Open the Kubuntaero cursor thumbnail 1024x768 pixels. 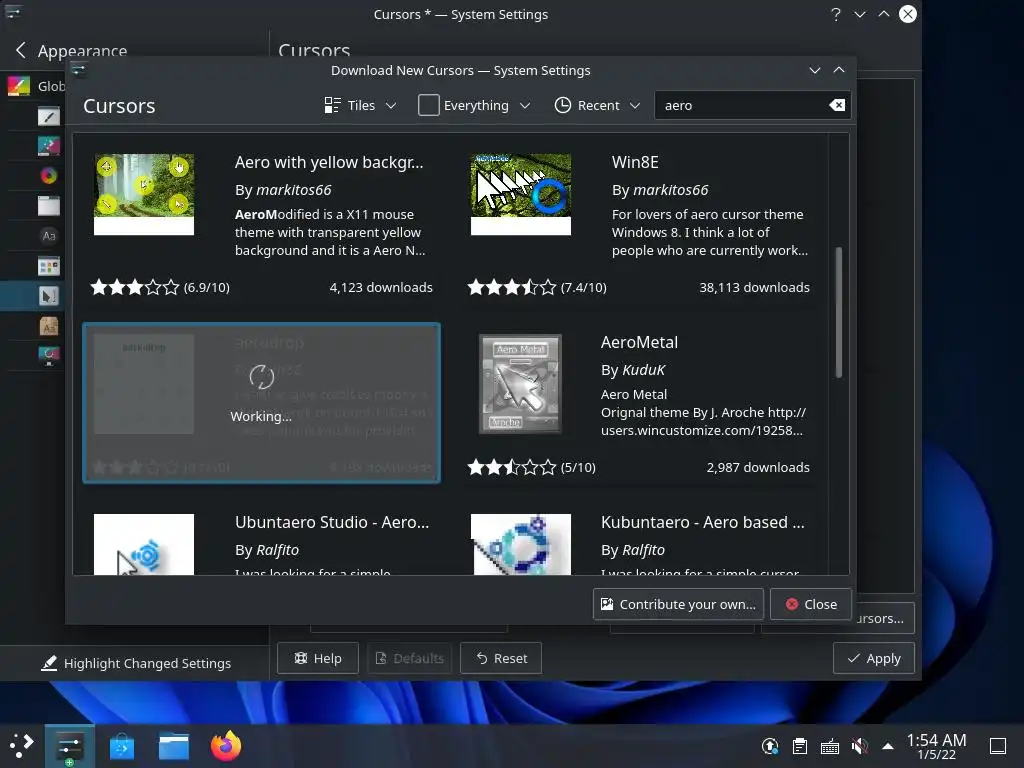(520, 545)
